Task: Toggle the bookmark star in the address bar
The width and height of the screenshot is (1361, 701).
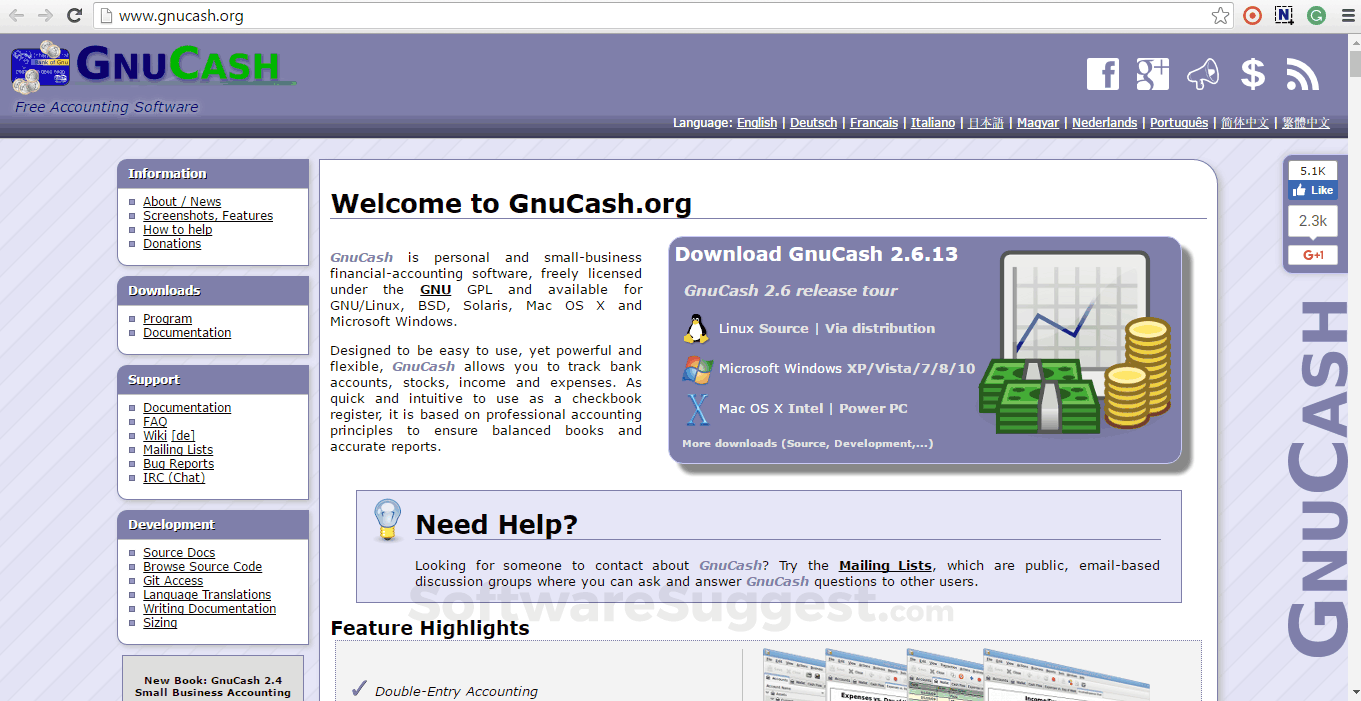Action: [x=1220, y=16]
